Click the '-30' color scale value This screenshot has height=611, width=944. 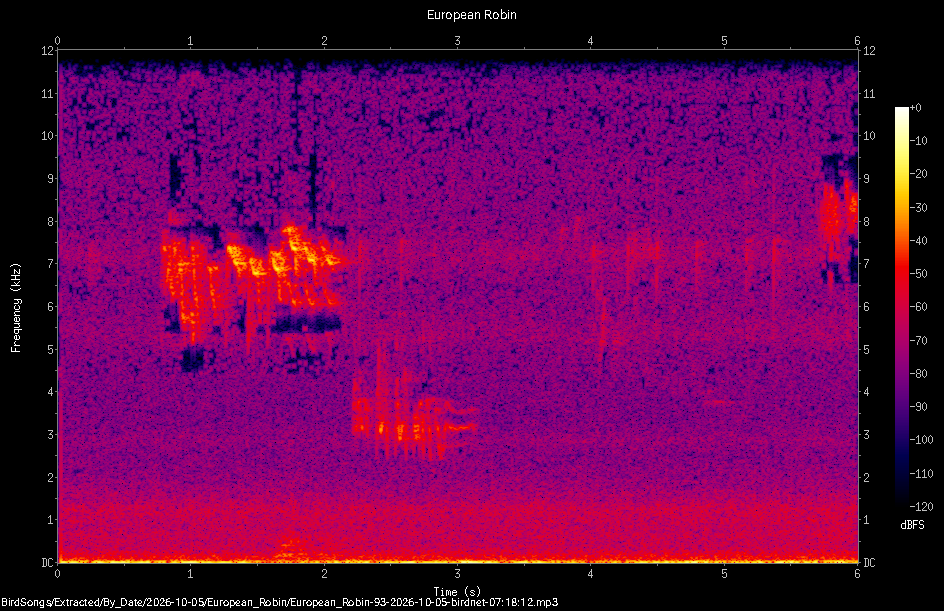point(919,208)
